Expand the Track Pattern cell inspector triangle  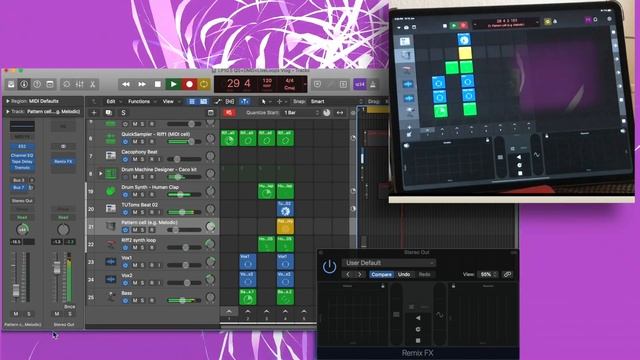(x=8, y=111)
